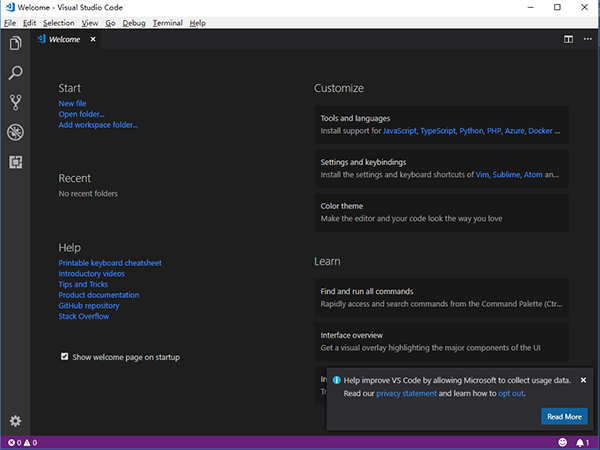Screen dimensions: 600x450
Task: Uncheck Show welcome page on startup
Action: [x=65, y=356]
